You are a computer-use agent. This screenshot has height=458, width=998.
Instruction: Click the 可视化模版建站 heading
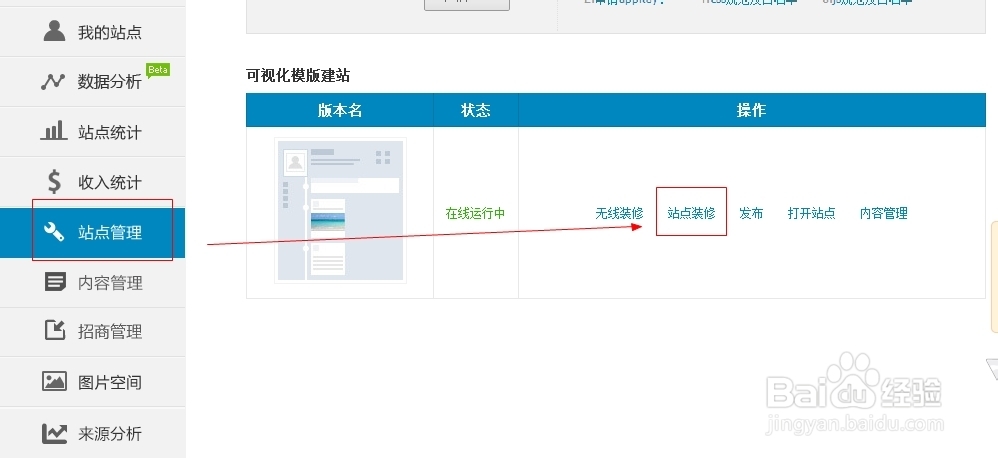point(298,75)
